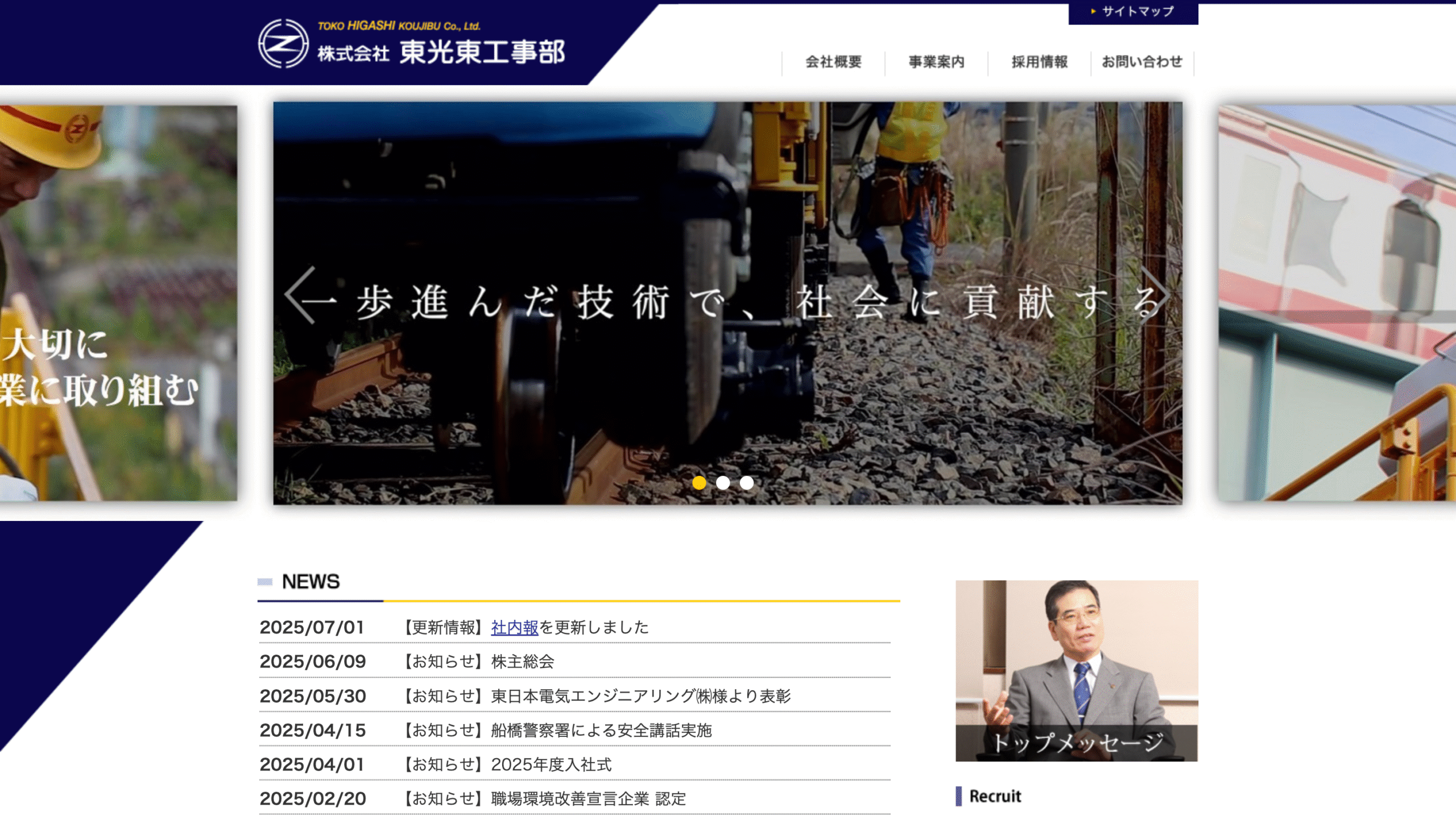Screen dimensions: 1456x824
Task: Open the 採用情報 page
Action: (x=1038, y=63)
